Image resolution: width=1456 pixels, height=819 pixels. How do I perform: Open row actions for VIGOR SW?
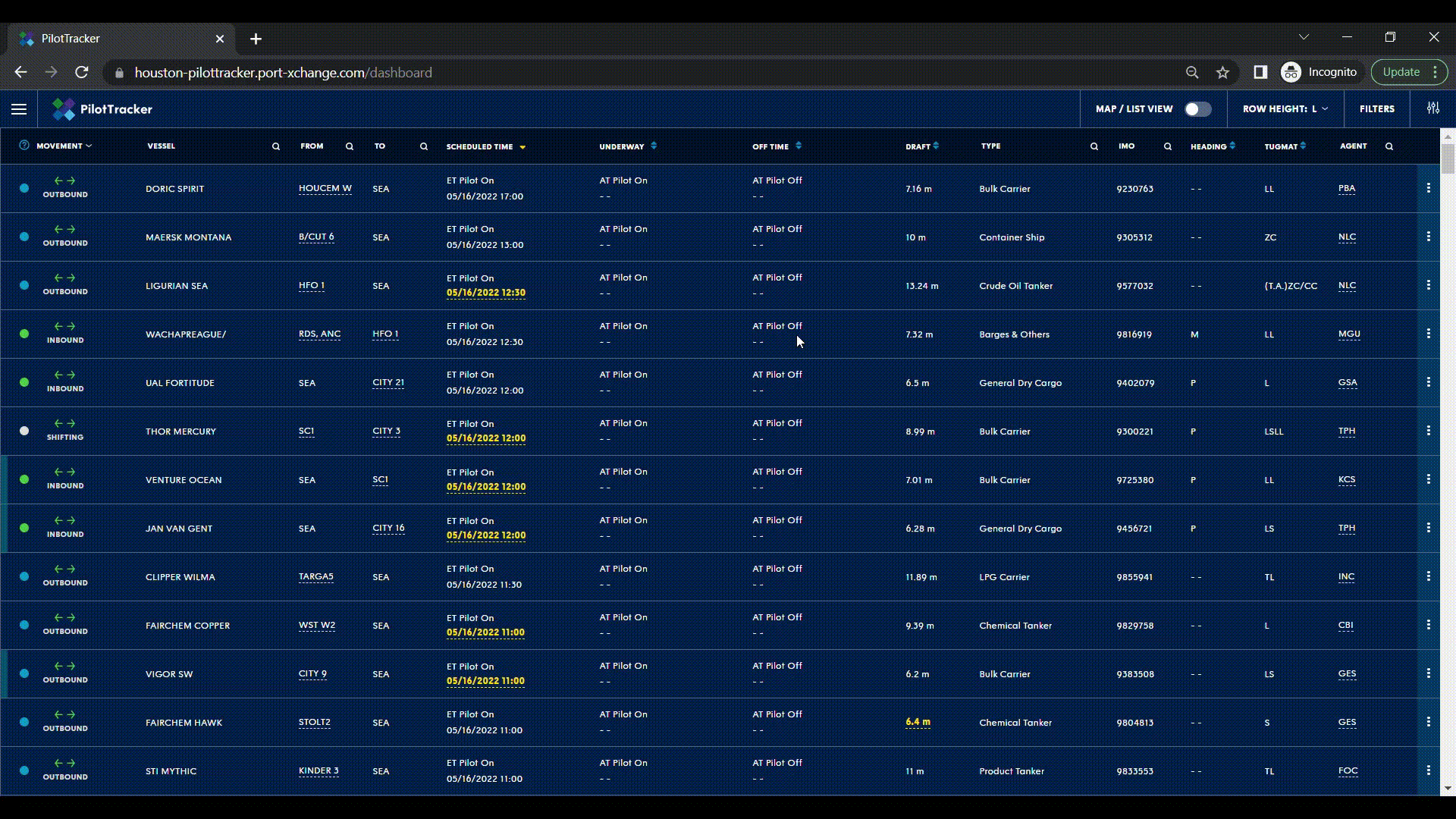pos(1429,673)
